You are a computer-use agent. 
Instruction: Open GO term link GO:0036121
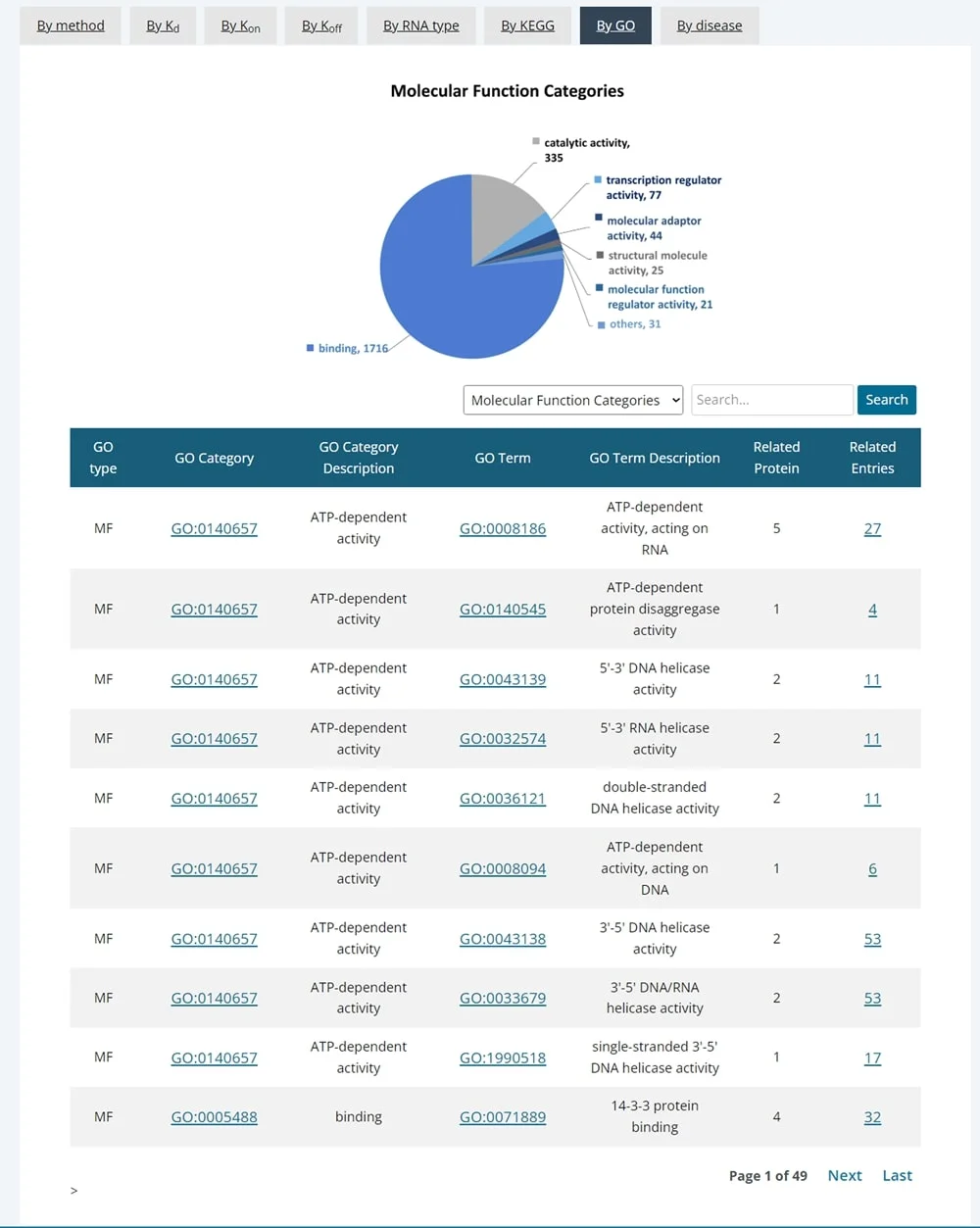tap(503, 798)
